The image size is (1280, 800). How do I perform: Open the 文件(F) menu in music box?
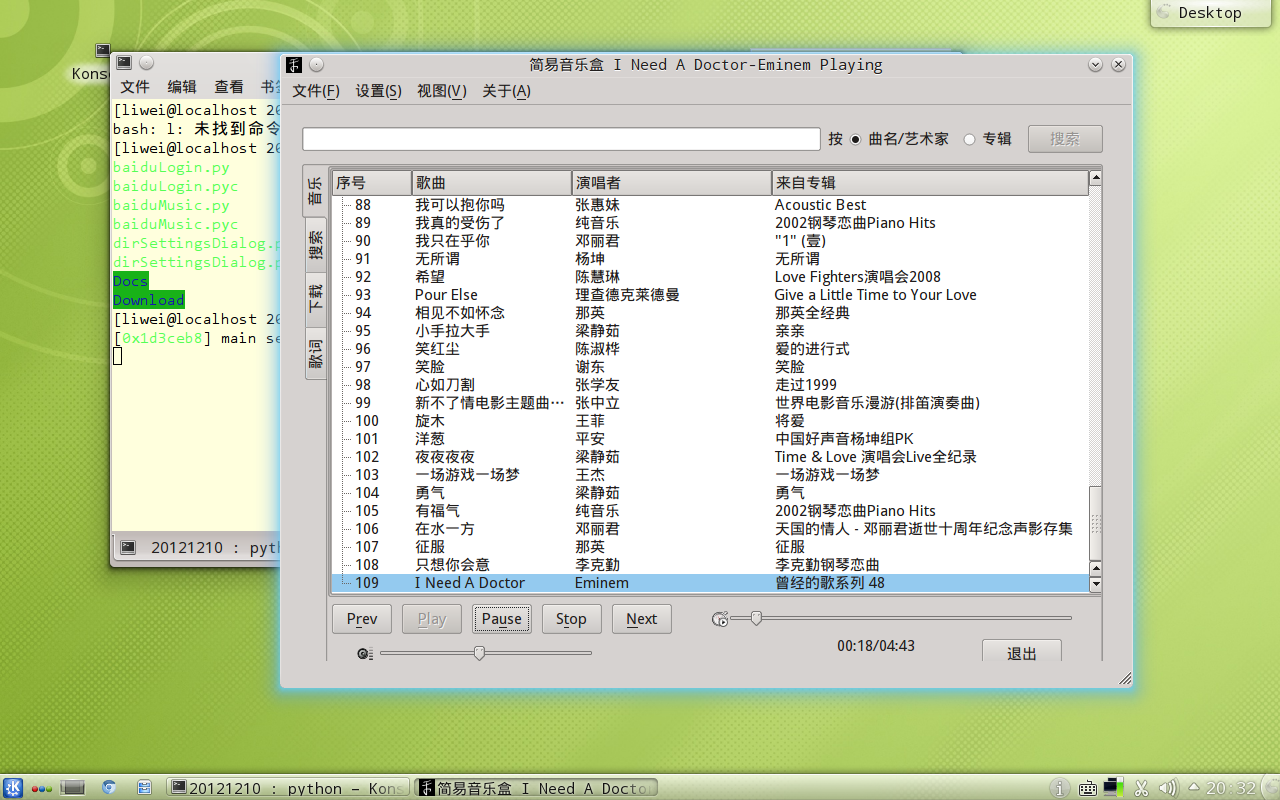click(316, 91)
